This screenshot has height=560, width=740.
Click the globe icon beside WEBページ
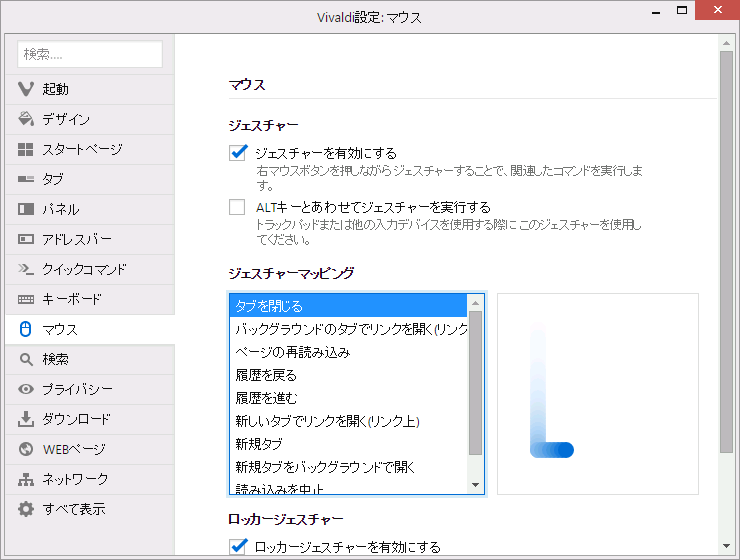click(25, 449)
